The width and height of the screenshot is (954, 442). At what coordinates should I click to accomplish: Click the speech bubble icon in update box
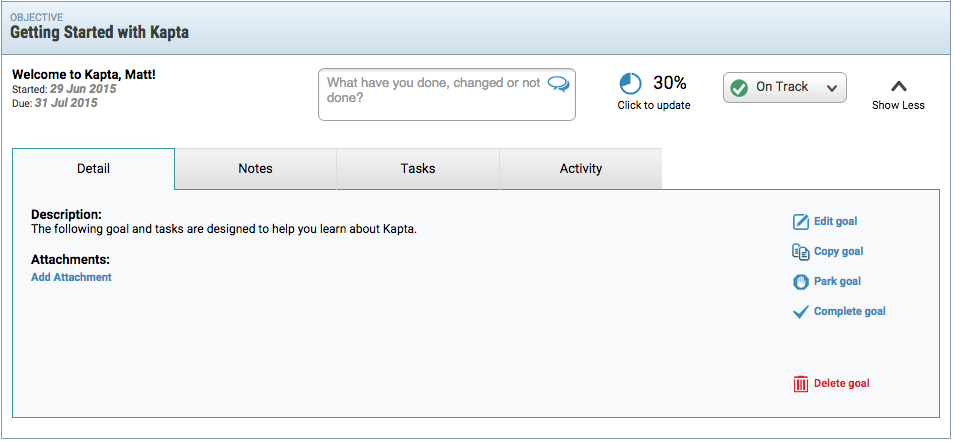tap(558, 84)
